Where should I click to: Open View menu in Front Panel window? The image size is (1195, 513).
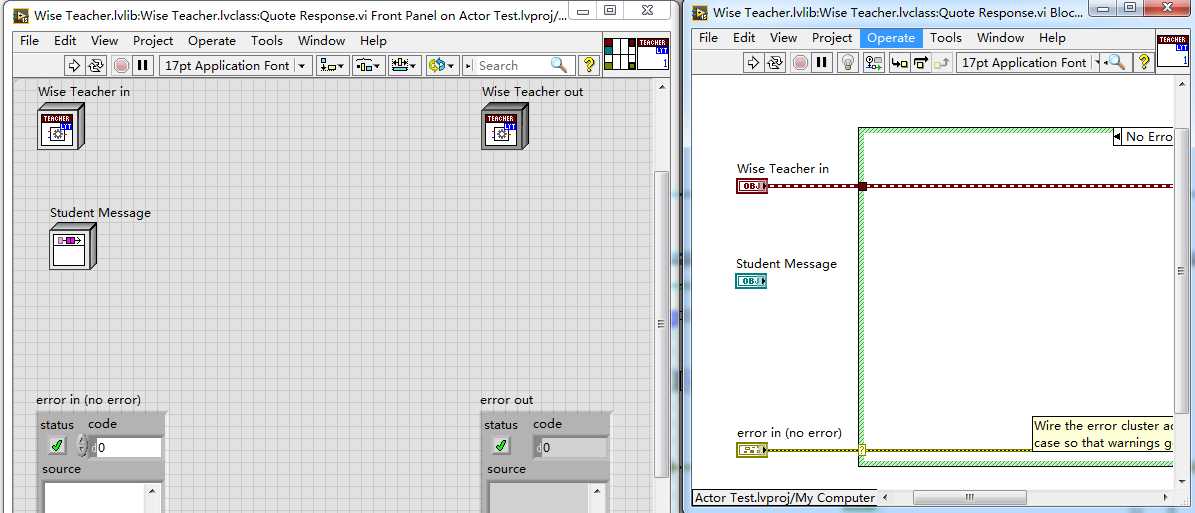[104, 40]
